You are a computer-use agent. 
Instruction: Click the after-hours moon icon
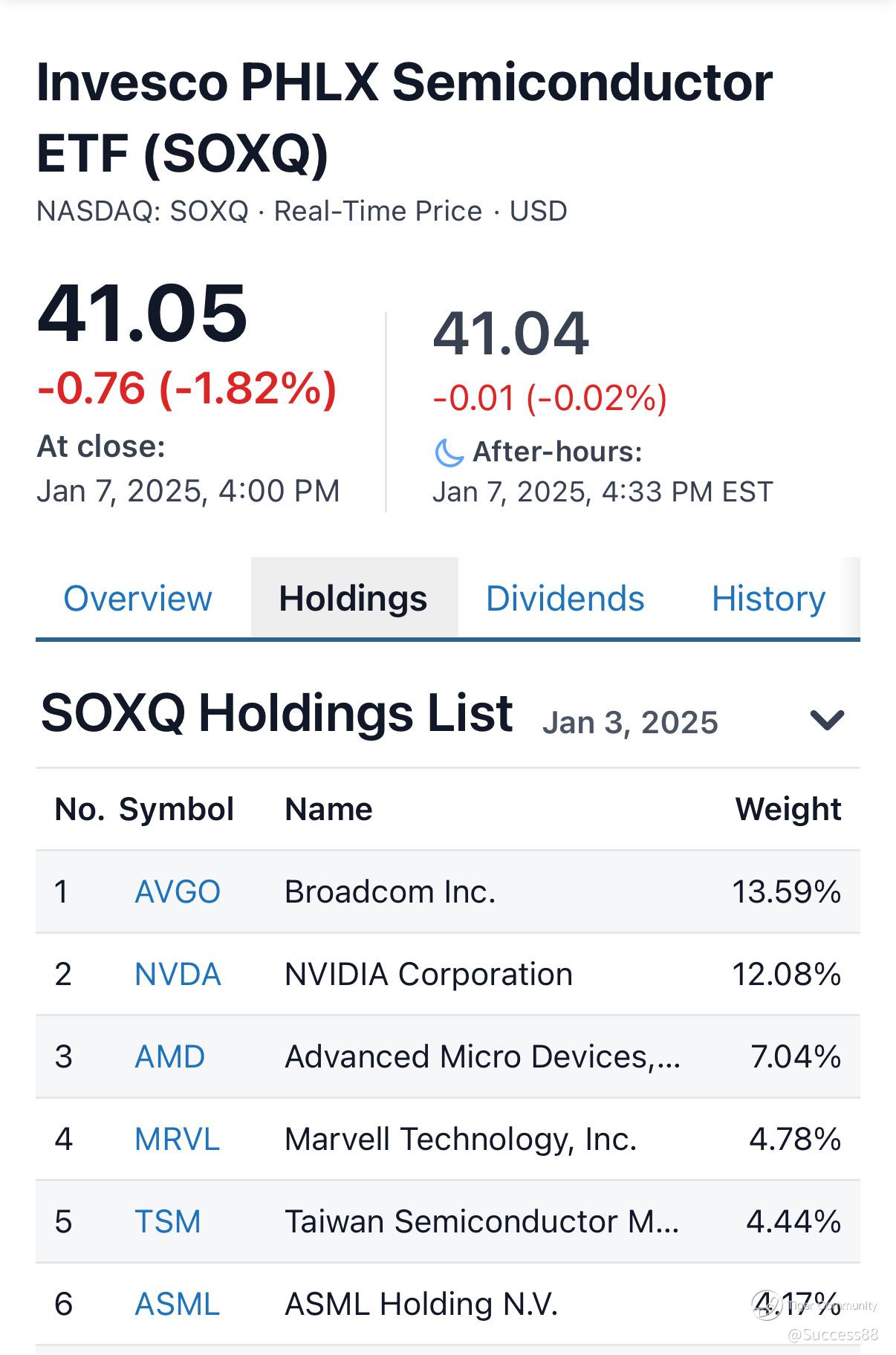click(x=449, y=452)
